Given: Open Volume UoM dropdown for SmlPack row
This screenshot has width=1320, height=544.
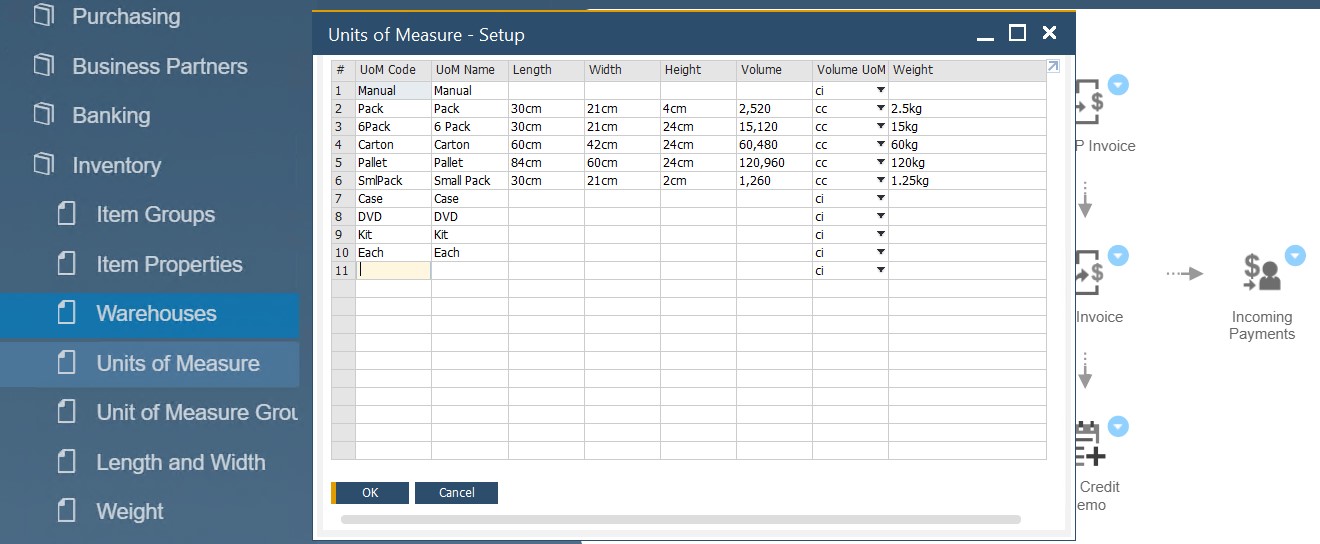Looking at the screenshot, I should [881, 180].
